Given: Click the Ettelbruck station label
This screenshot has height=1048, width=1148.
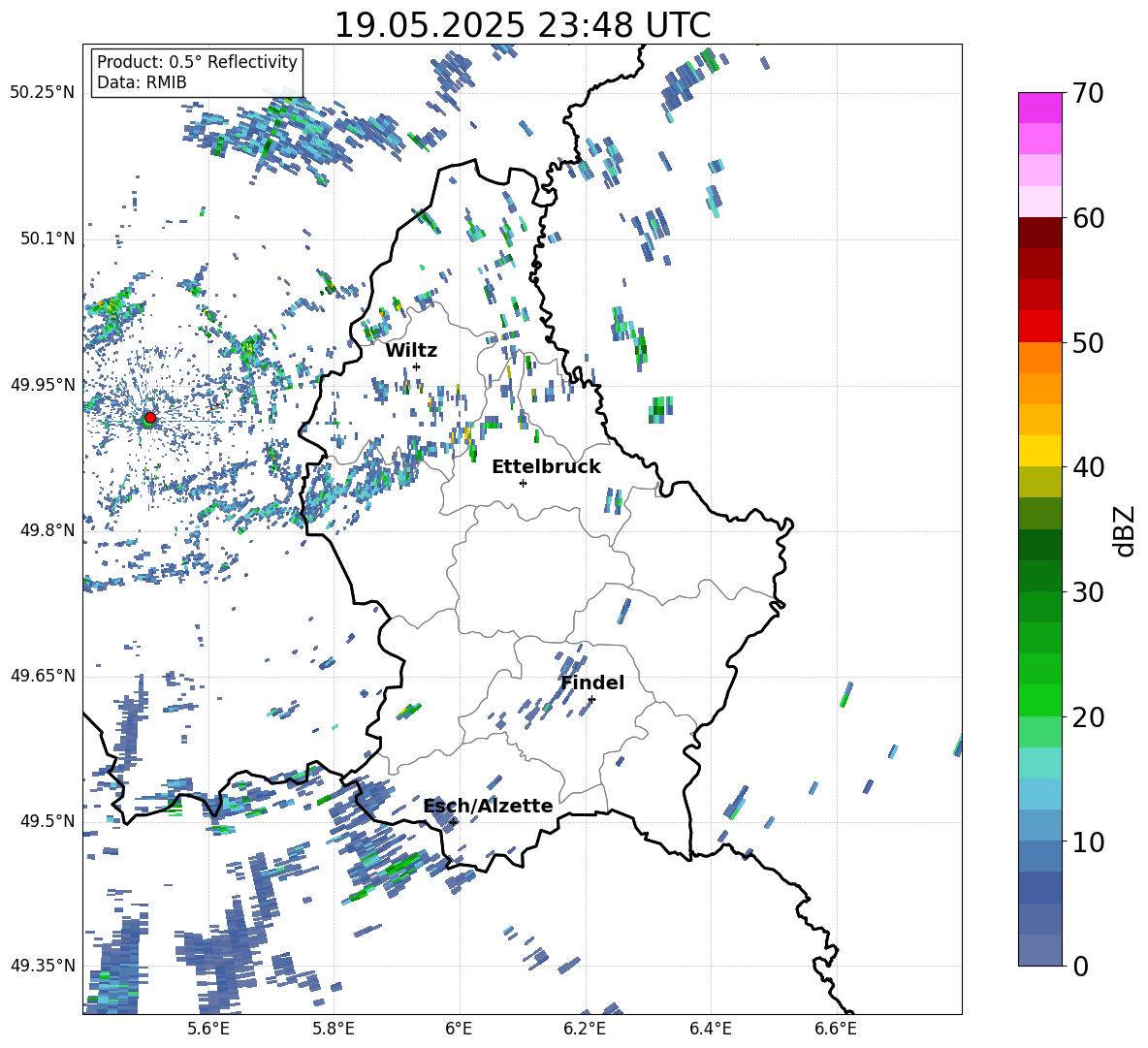Looking at the screenshot, I should point(546,467).
